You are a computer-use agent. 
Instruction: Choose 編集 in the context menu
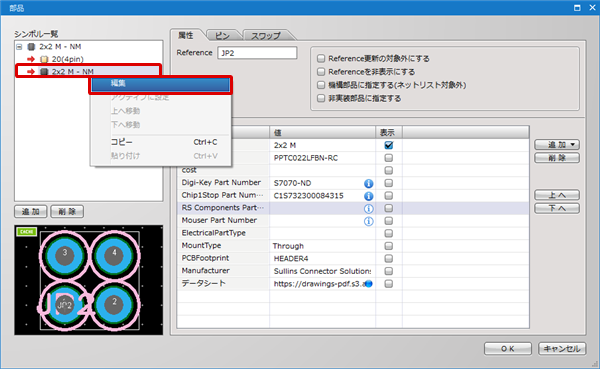tap(161, 84)
